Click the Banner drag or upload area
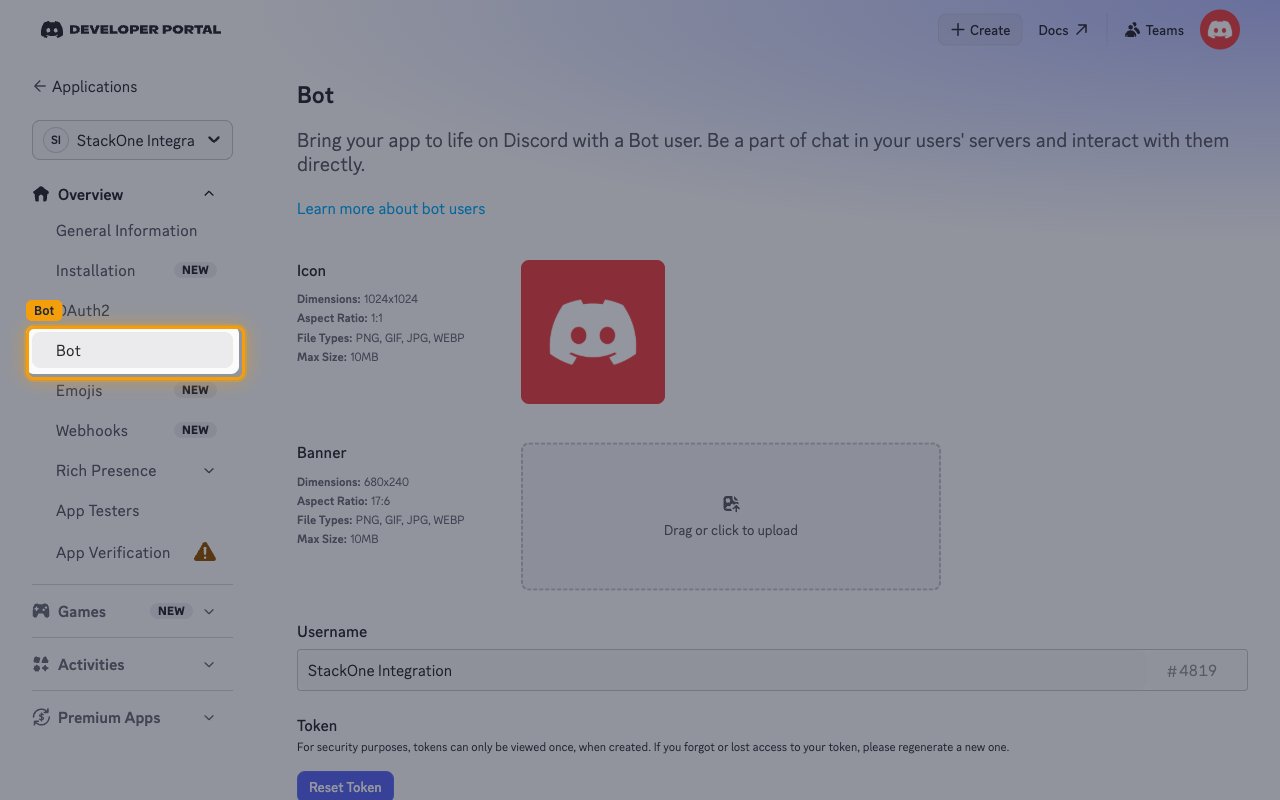 (x=731, y=516)
